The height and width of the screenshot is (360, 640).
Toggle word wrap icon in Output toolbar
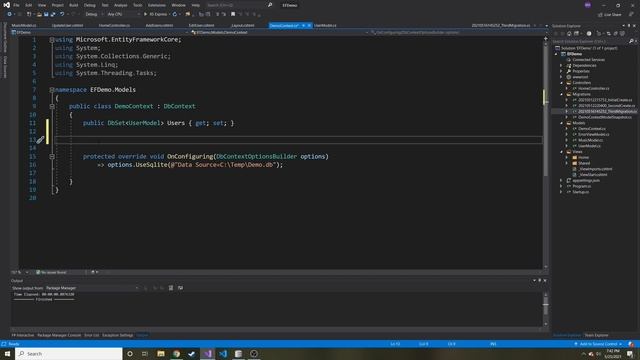pos(180,288)
